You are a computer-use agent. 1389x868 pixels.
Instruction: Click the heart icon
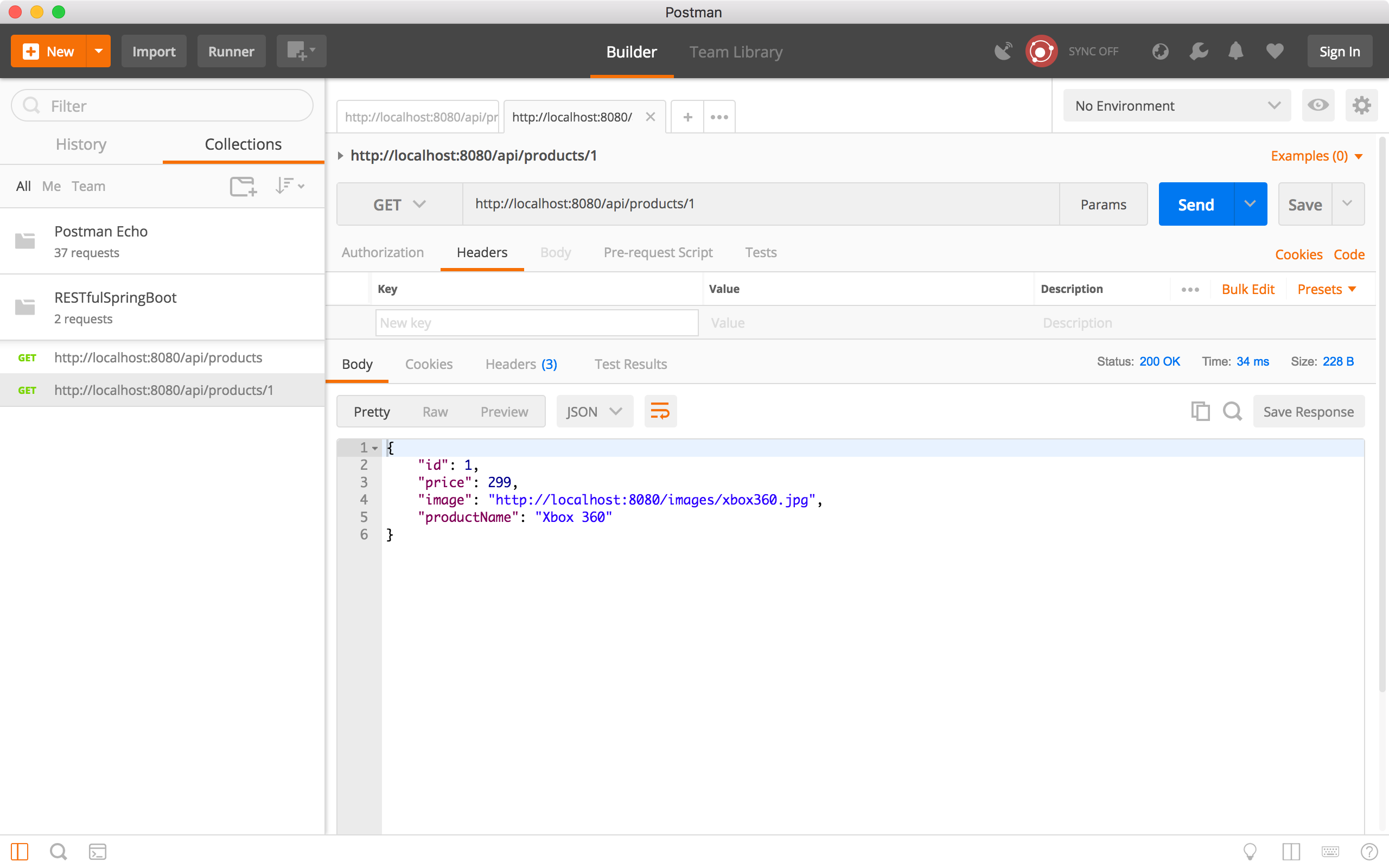1275,51
